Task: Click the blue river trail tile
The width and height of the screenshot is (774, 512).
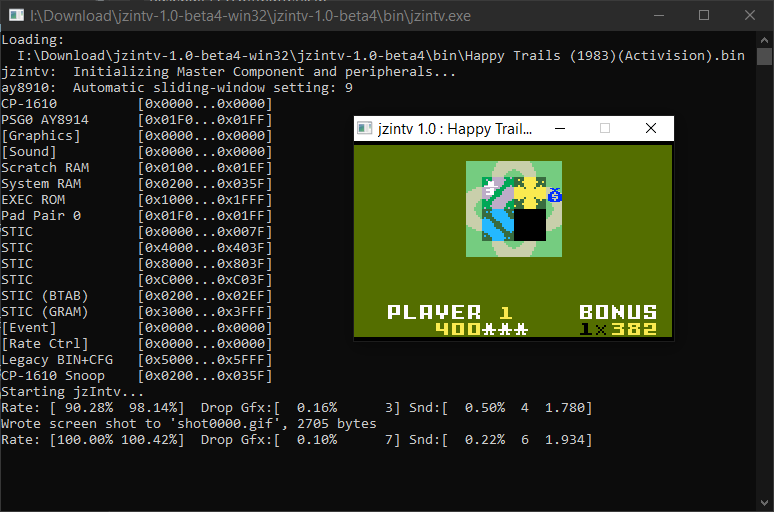Action: pyautogui.click(x=498, y=225)
